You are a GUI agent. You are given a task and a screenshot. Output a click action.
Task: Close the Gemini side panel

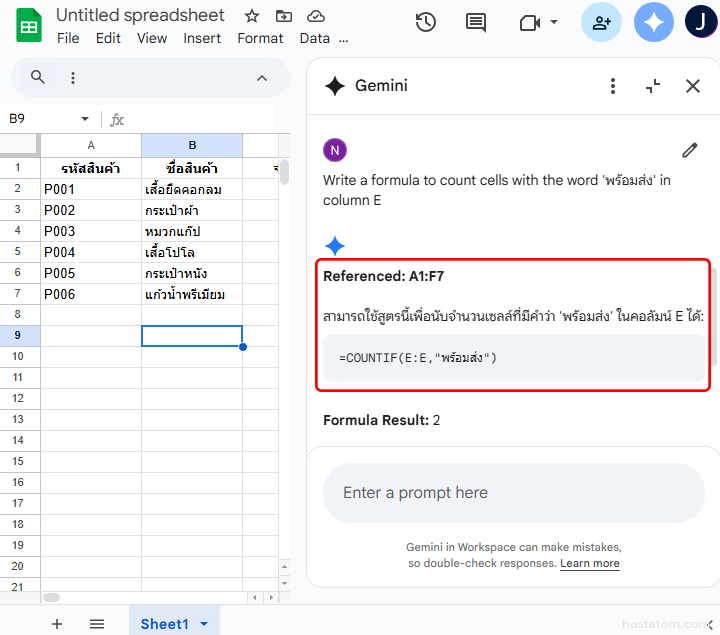coord(693,86)
